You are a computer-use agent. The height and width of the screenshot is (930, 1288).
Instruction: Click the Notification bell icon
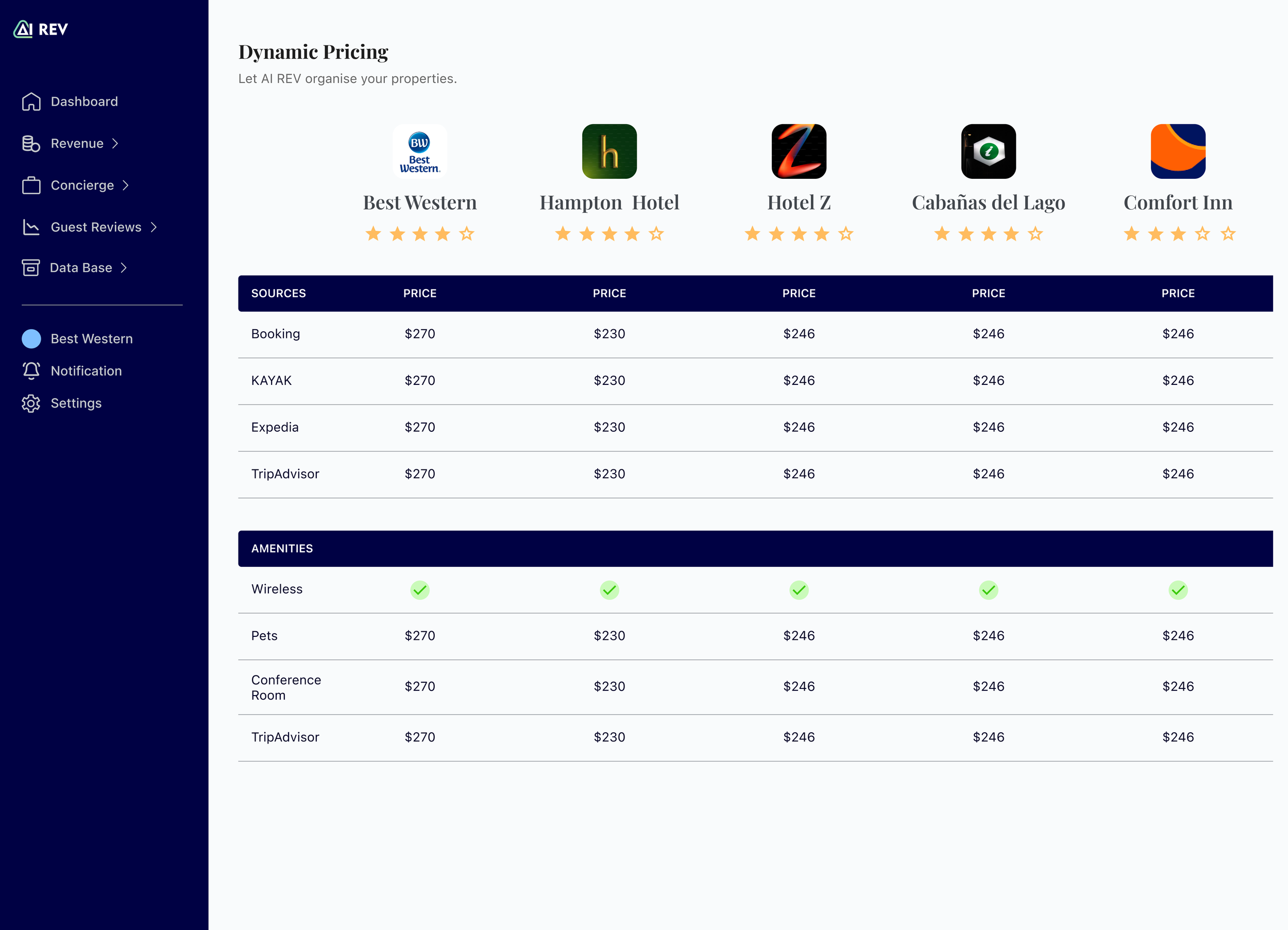coord(31,371)
